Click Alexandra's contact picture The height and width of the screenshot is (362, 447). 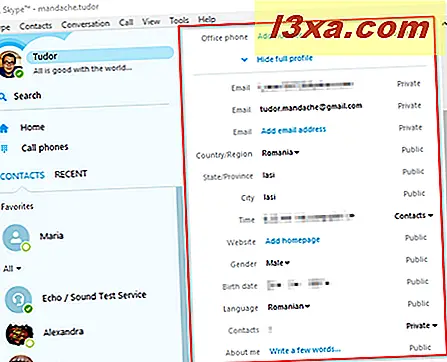20,334
